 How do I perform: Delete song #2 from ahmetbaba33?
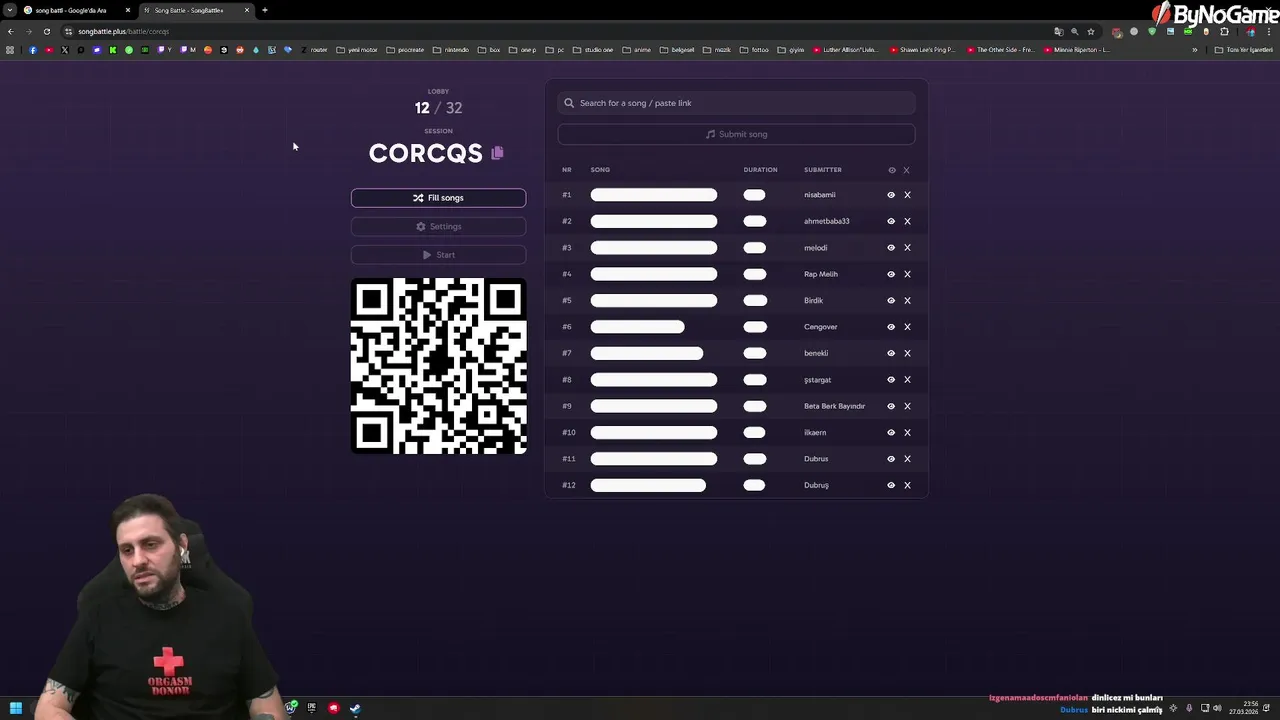coord(908,221)
